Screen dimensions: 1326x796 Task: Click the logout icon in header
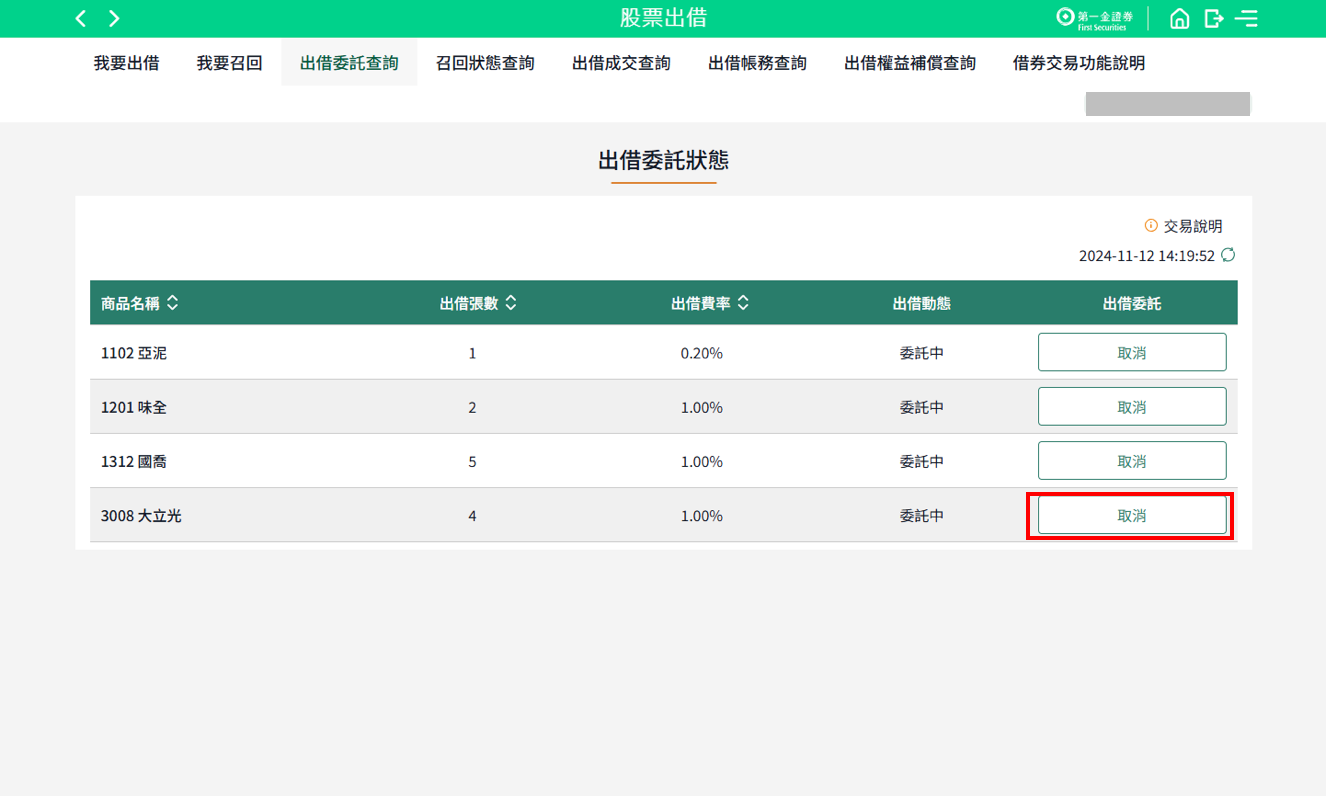coord(1214,18)
